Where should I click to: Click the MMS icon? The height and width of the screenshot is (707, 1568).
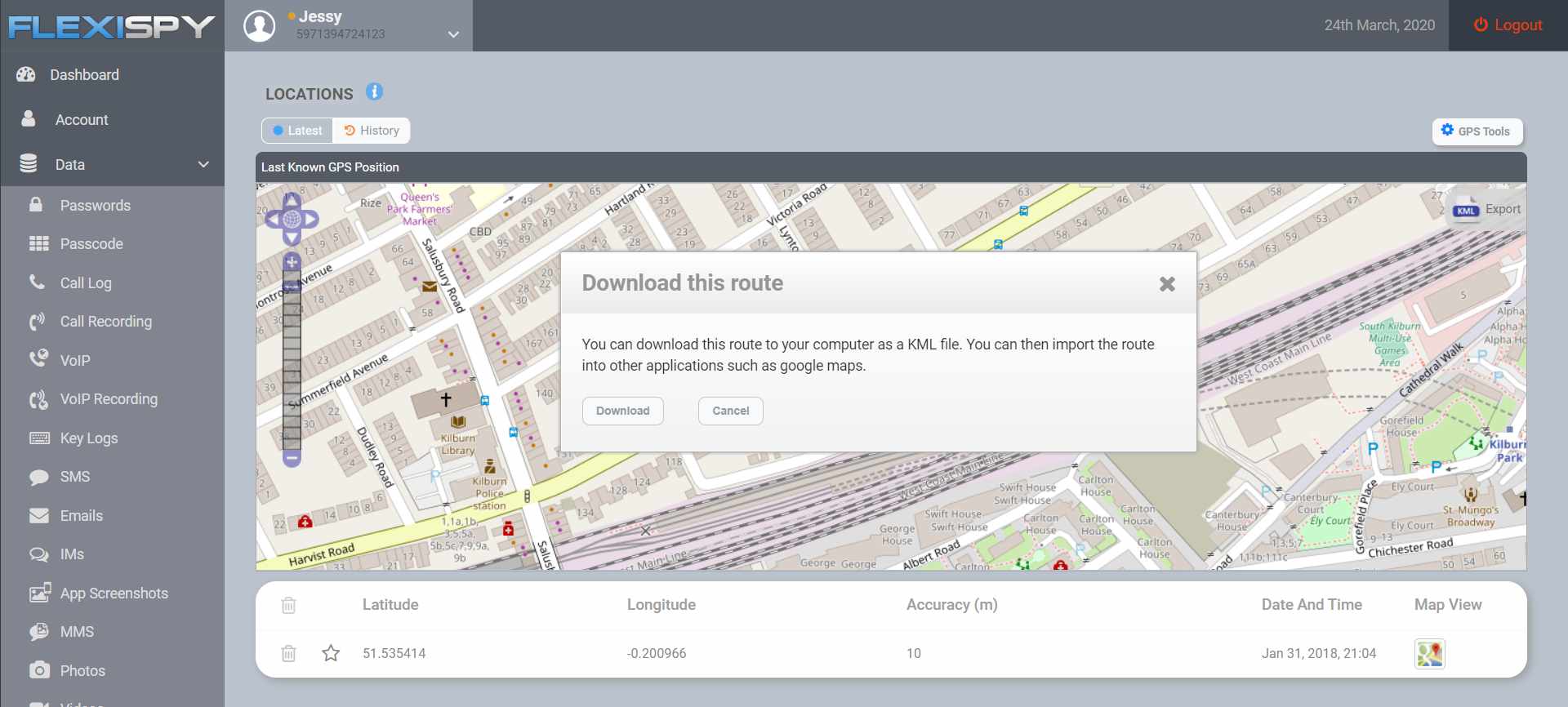38,631
